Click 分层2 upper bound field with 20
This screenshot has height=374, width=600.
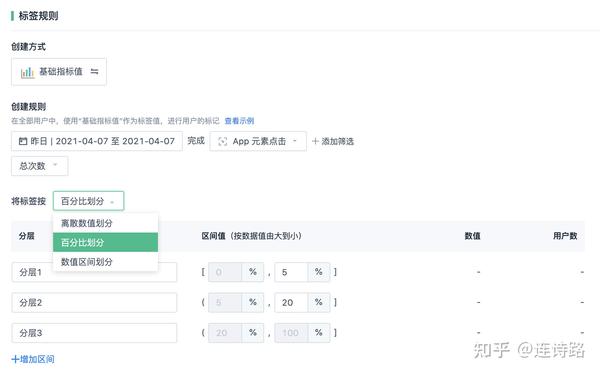[x=291, y=302]
